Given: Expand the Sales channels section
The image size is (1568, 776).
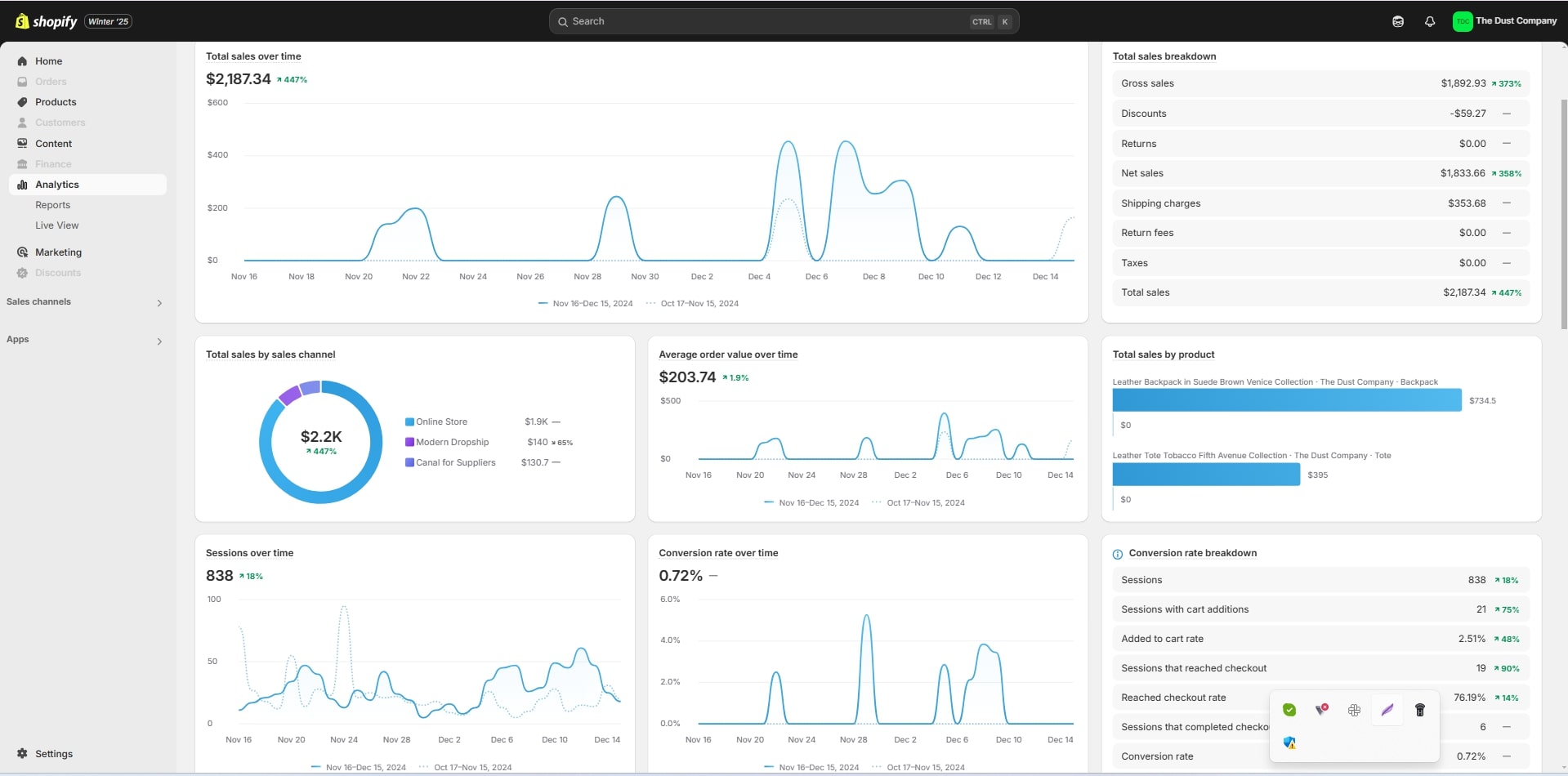Looking at the screenshot, I should click(159, 303).
